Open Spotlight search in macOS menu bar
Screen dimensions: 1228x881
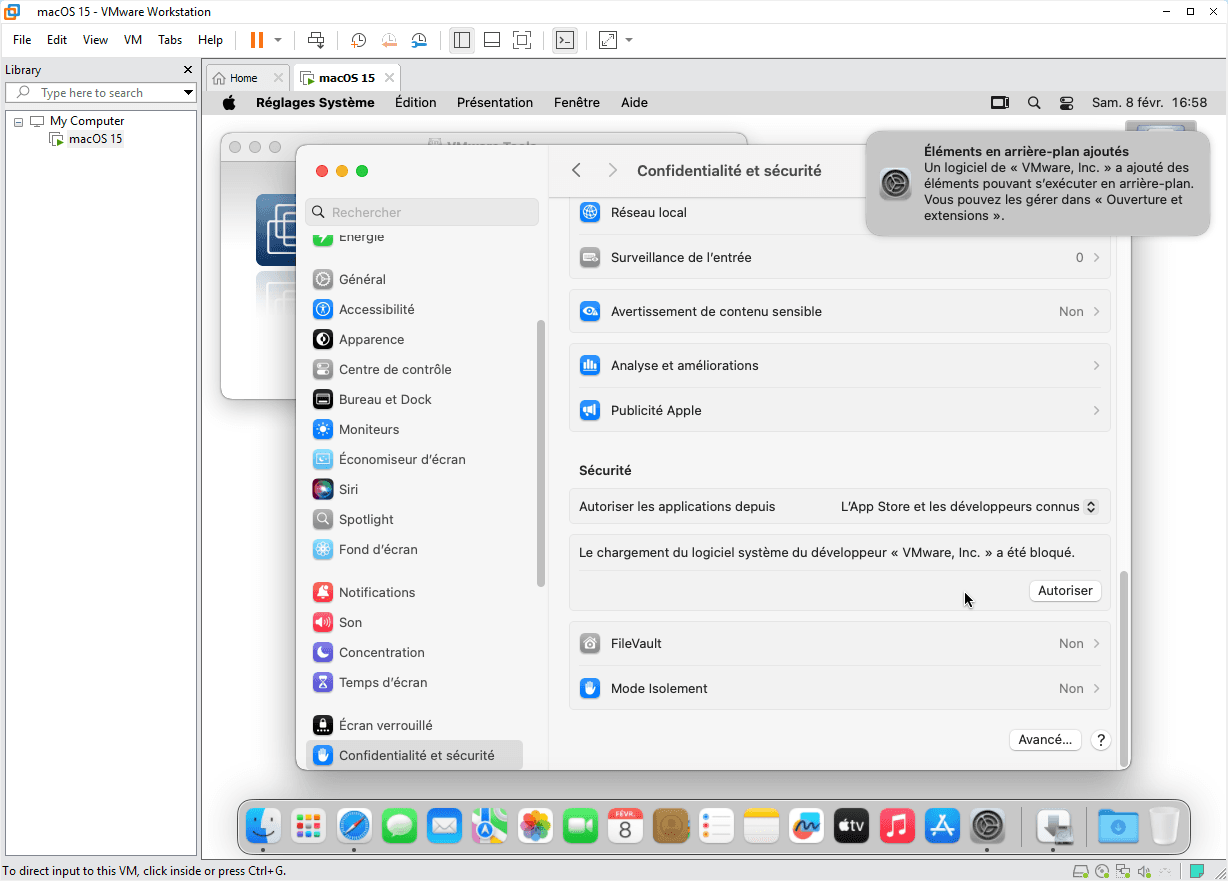(x=1034, y=102)
